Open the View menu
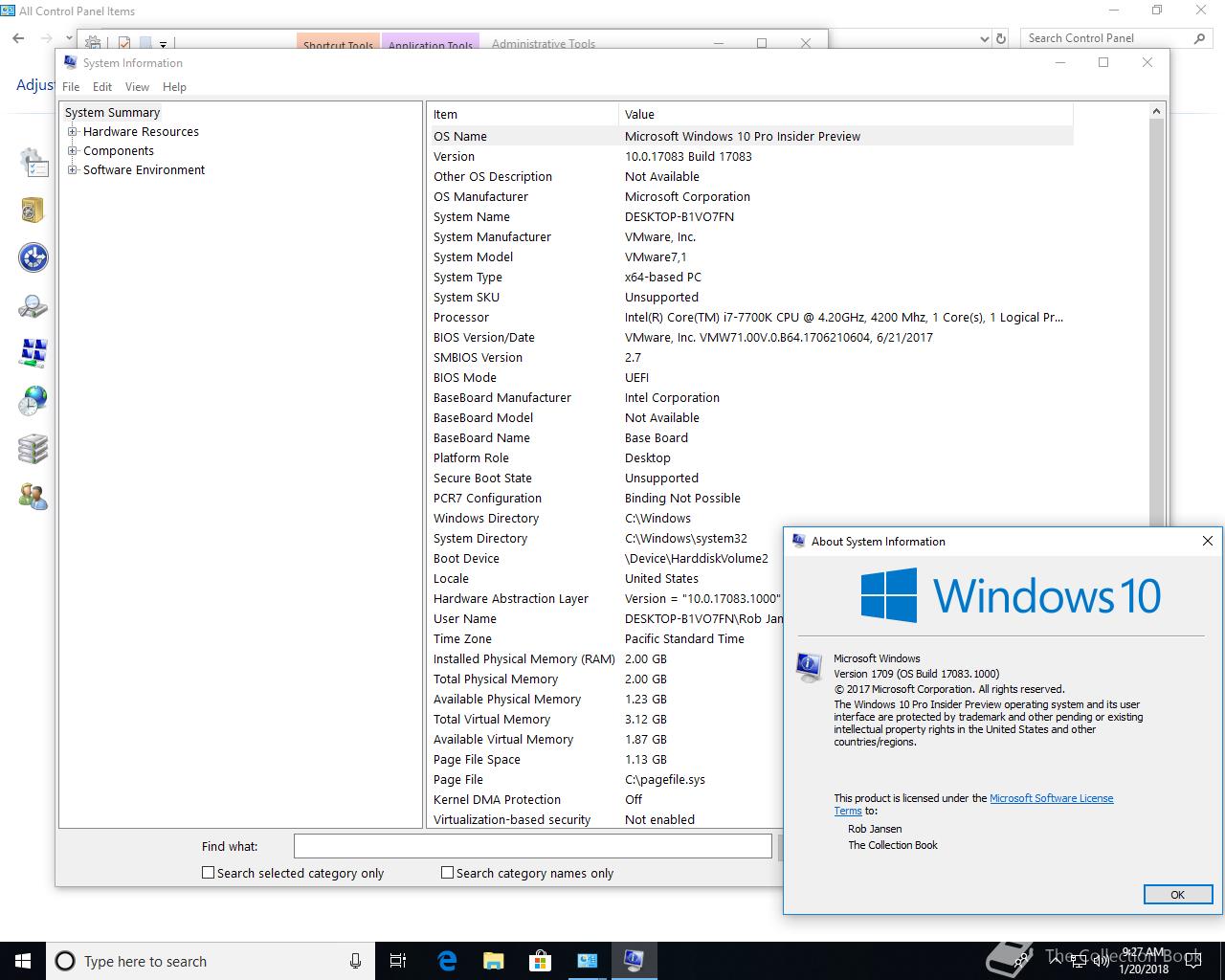1225x980 pixels. click(x=137, y=86)
